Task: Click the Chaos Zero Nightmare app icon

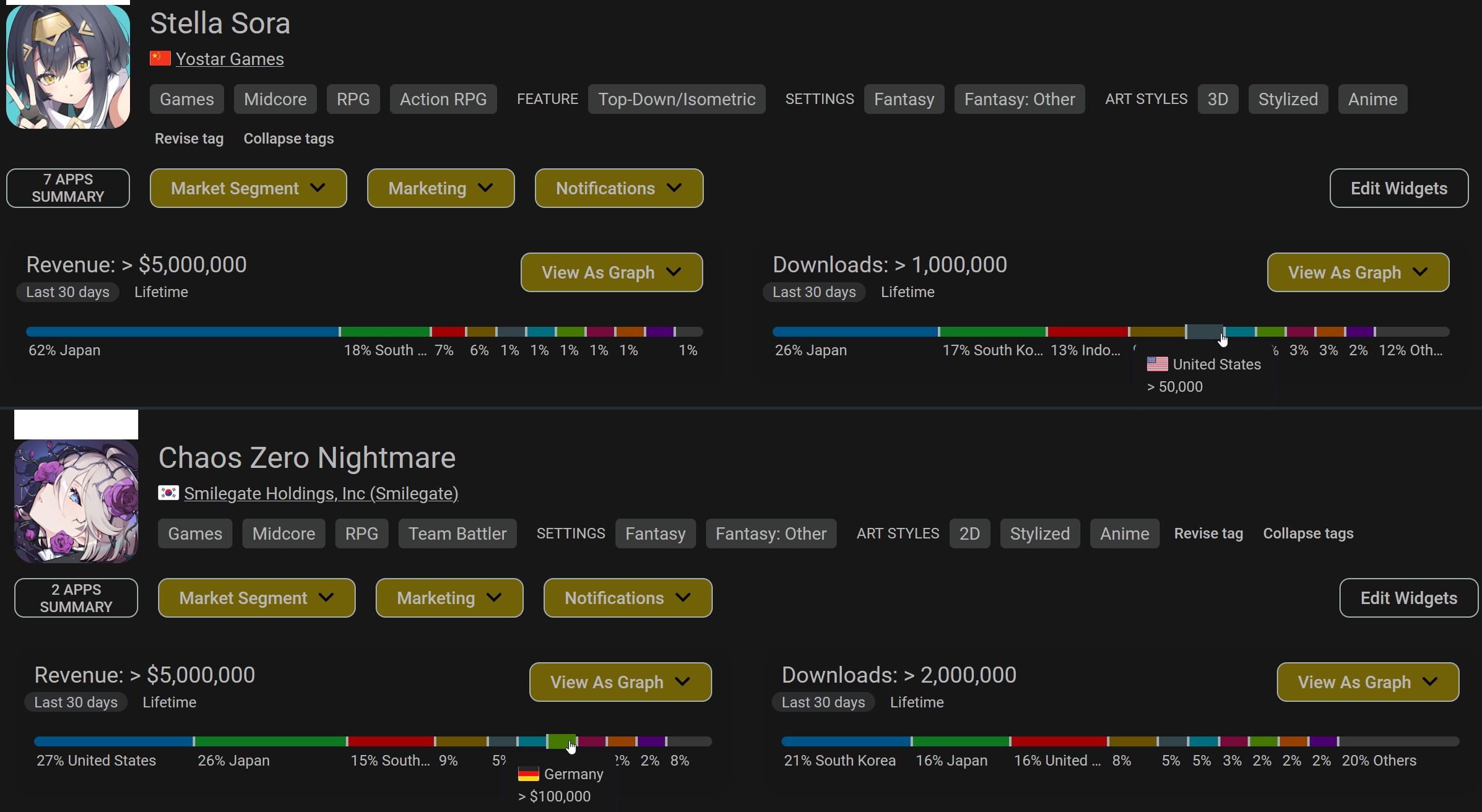Action: pos(76,501)
